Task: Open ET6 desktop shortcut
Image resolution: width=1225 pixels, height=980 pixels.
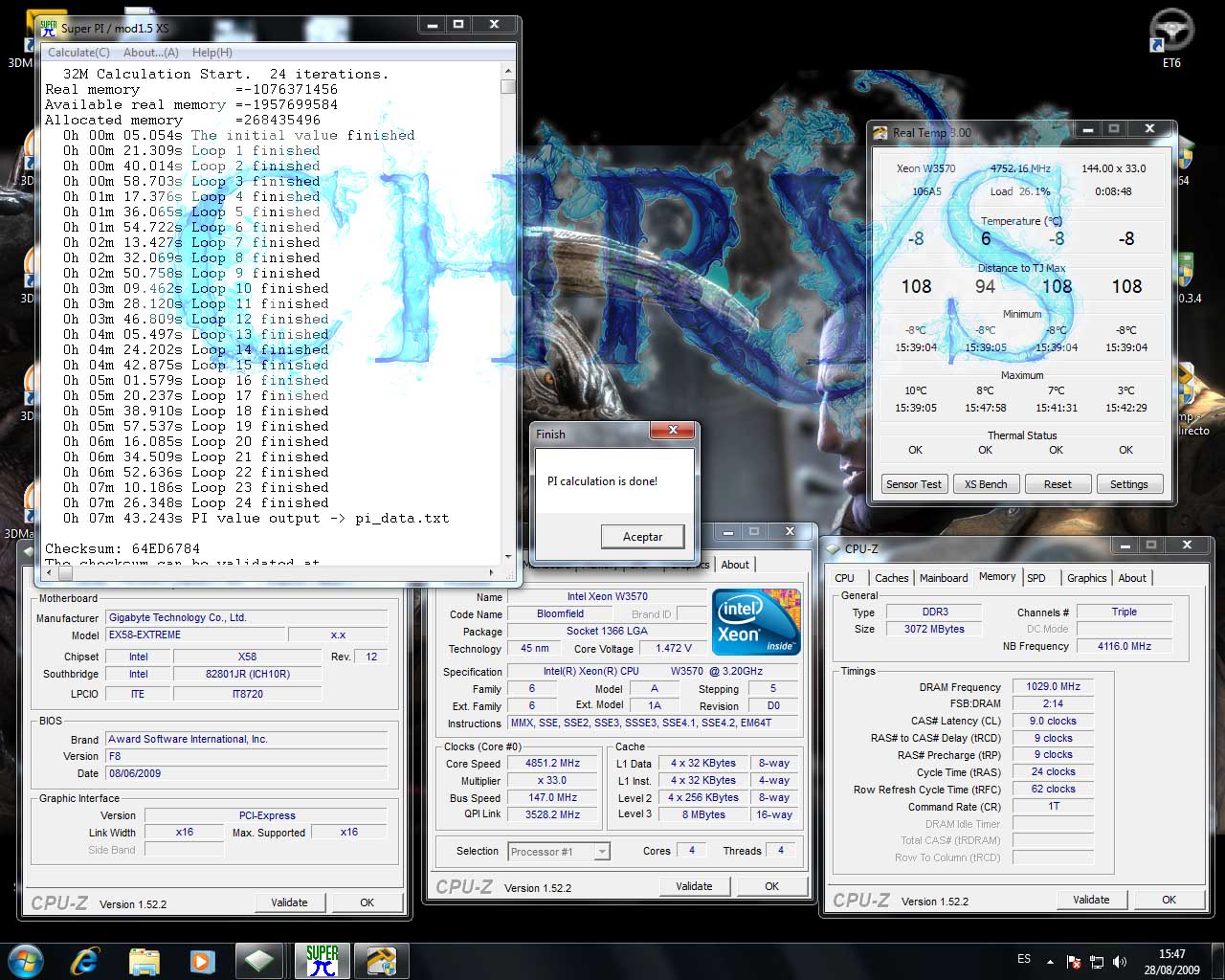Action: pyautogui.click(x=1171, y=38)
